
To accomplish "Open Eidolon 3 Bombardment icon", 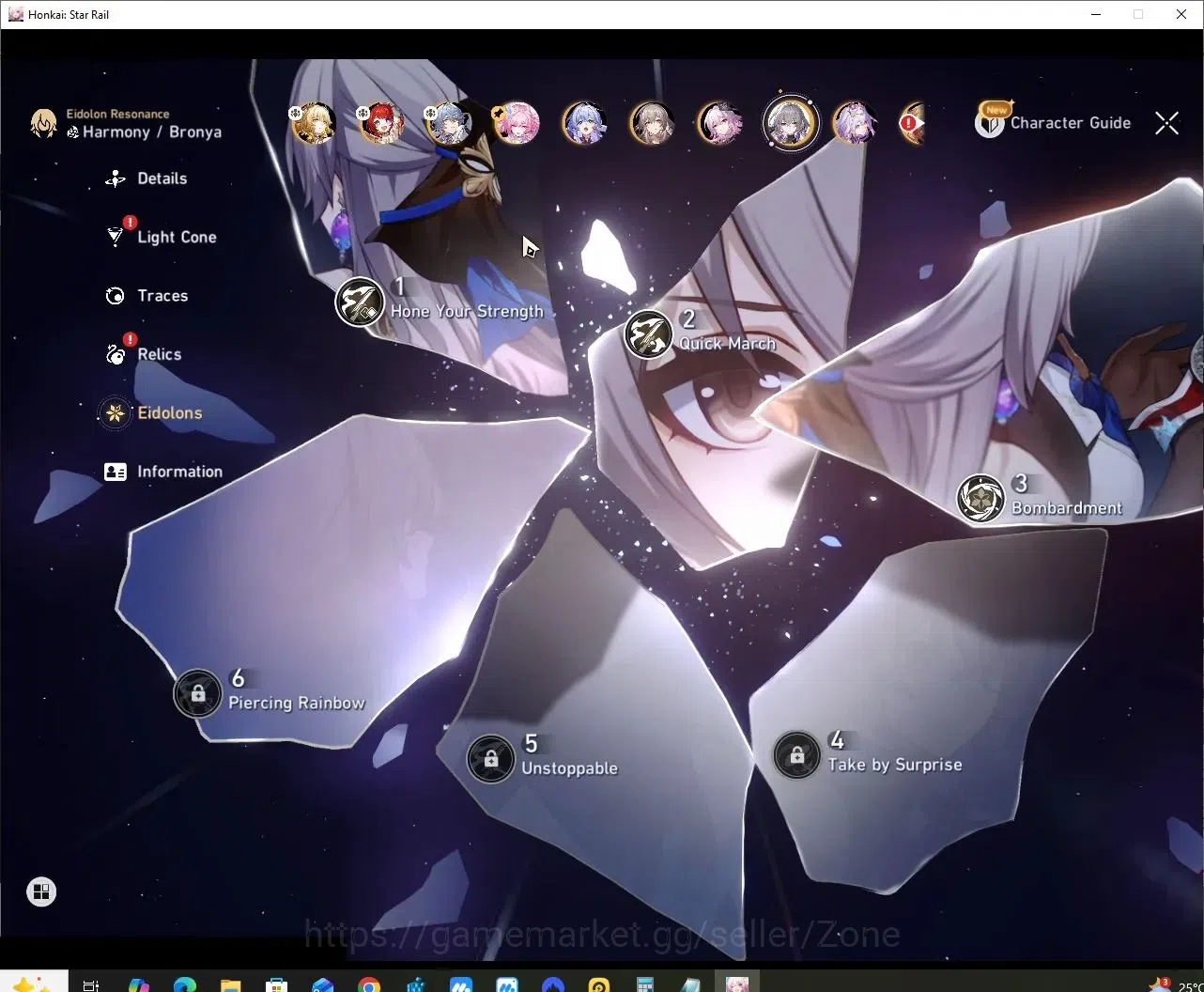I will coord(980,499).
